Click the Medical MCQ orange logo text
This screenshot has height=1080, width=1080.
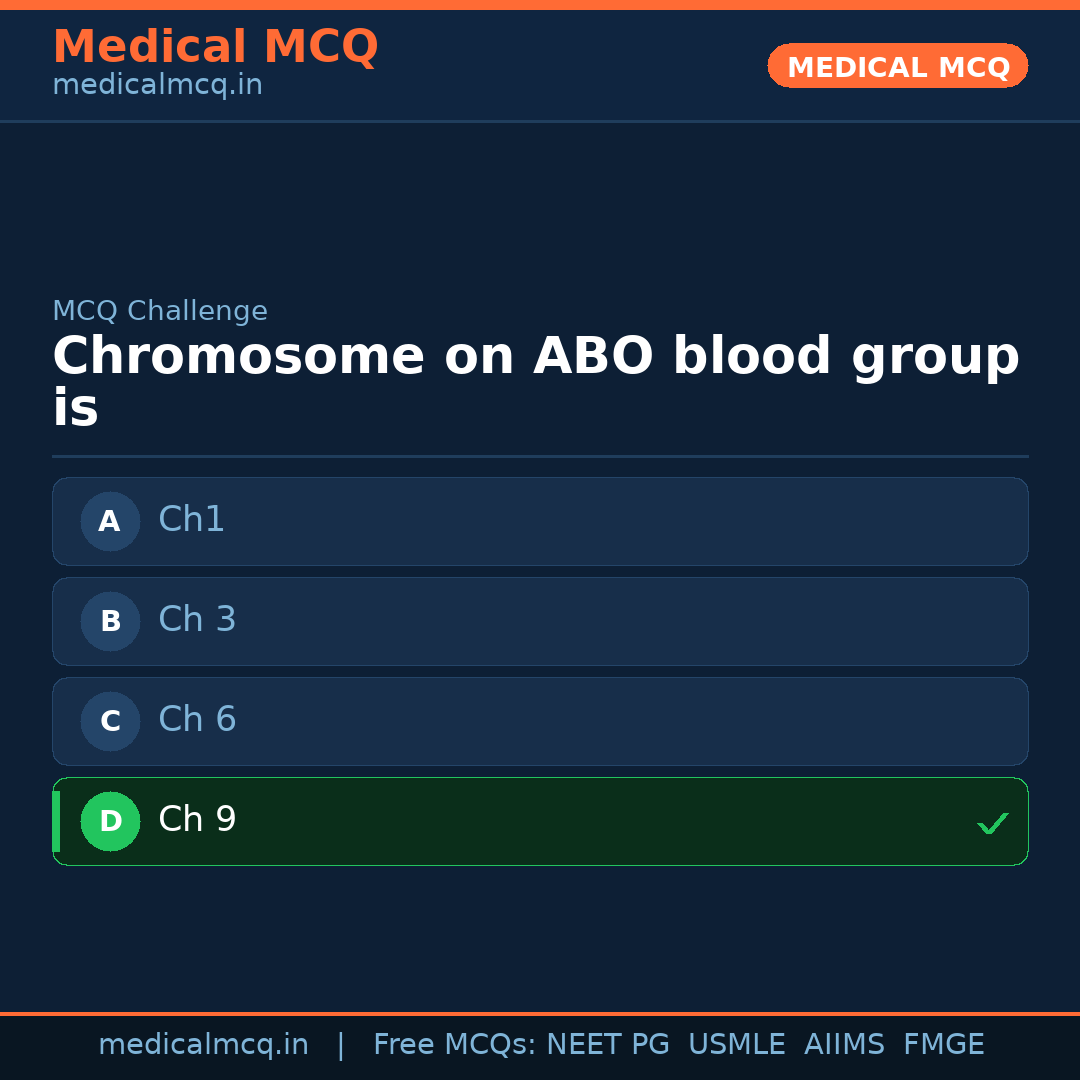click(215, 47)
